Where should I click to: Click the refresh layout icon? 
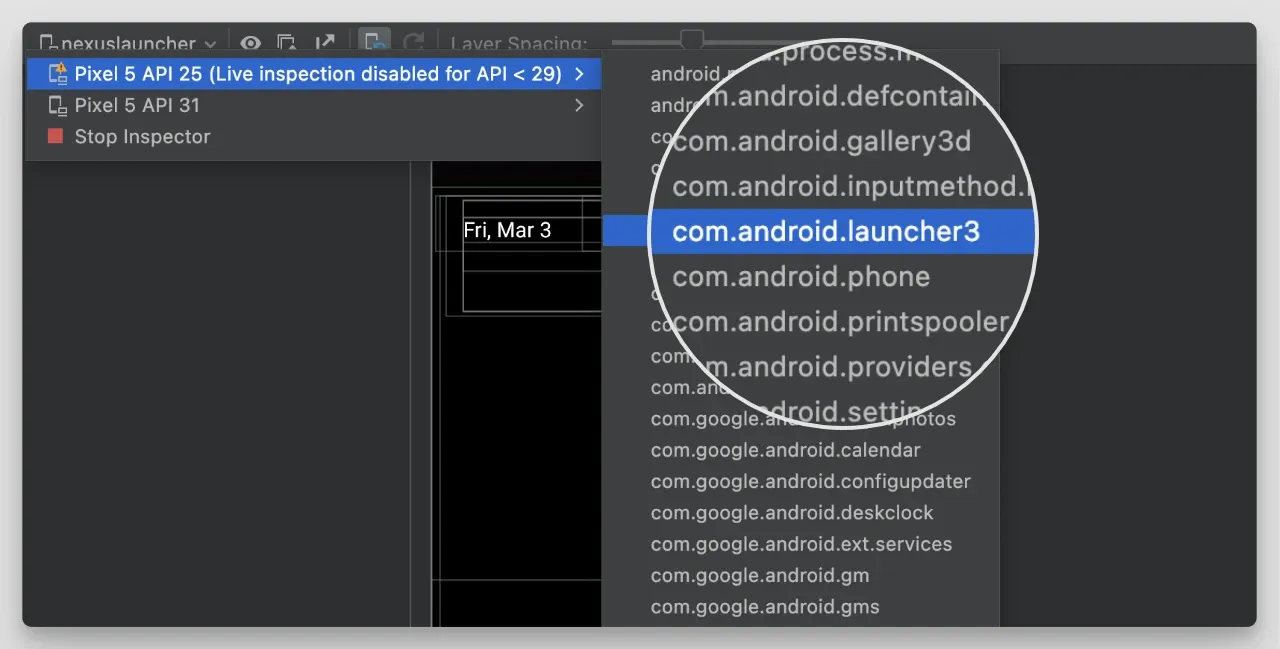413,43
